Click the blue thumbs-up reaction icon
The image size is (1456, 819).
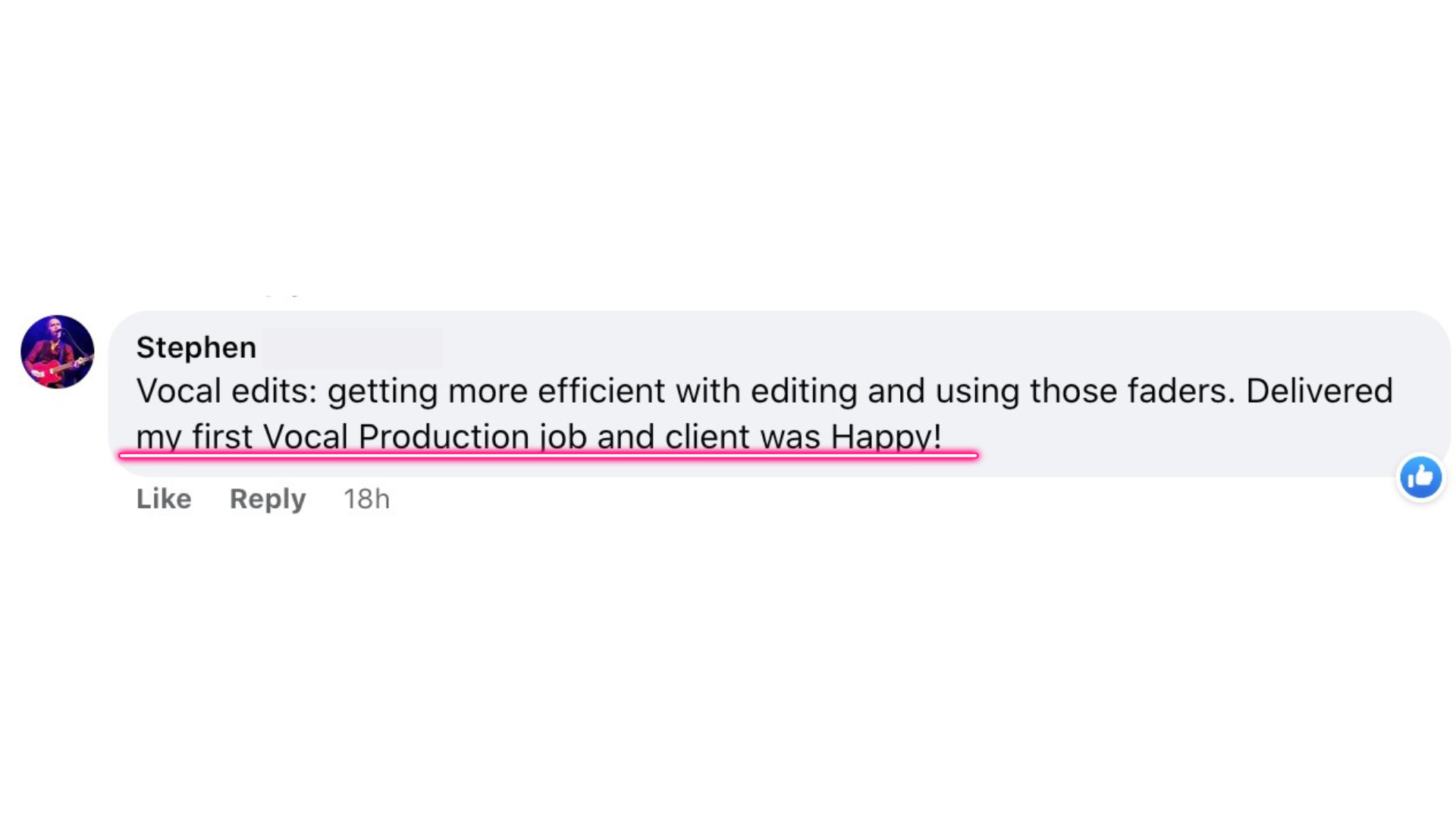click(1420, 477)
